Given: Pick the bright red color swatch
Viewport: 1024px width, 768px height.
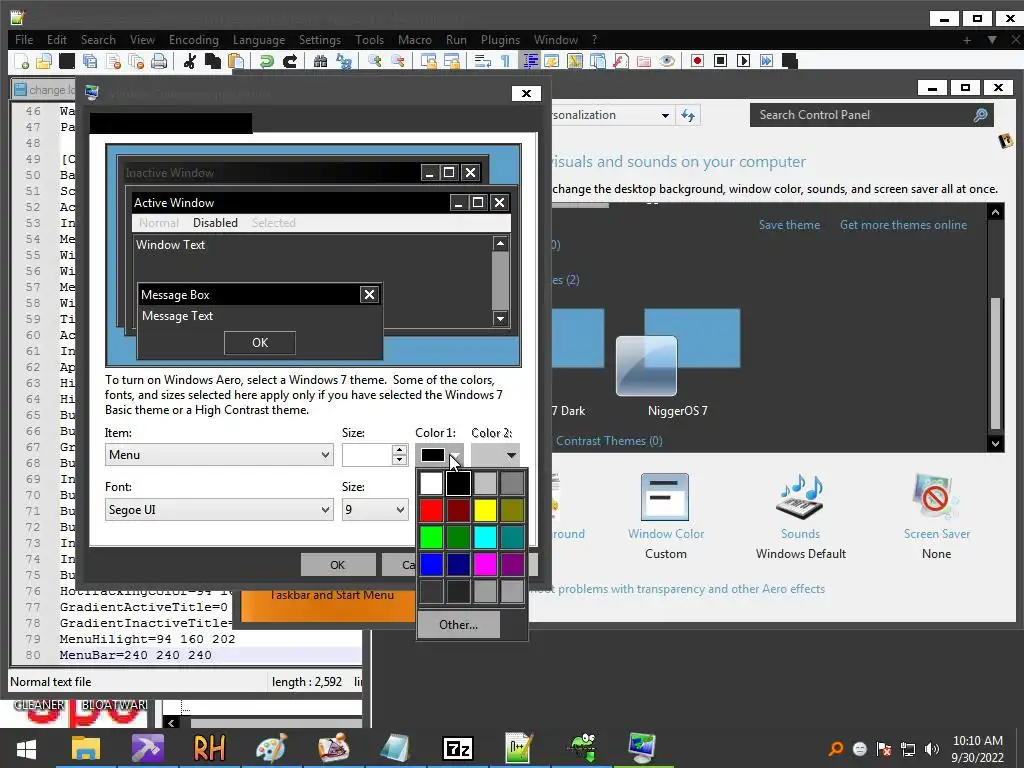Looking at the screenshot, I should point(432,510).
